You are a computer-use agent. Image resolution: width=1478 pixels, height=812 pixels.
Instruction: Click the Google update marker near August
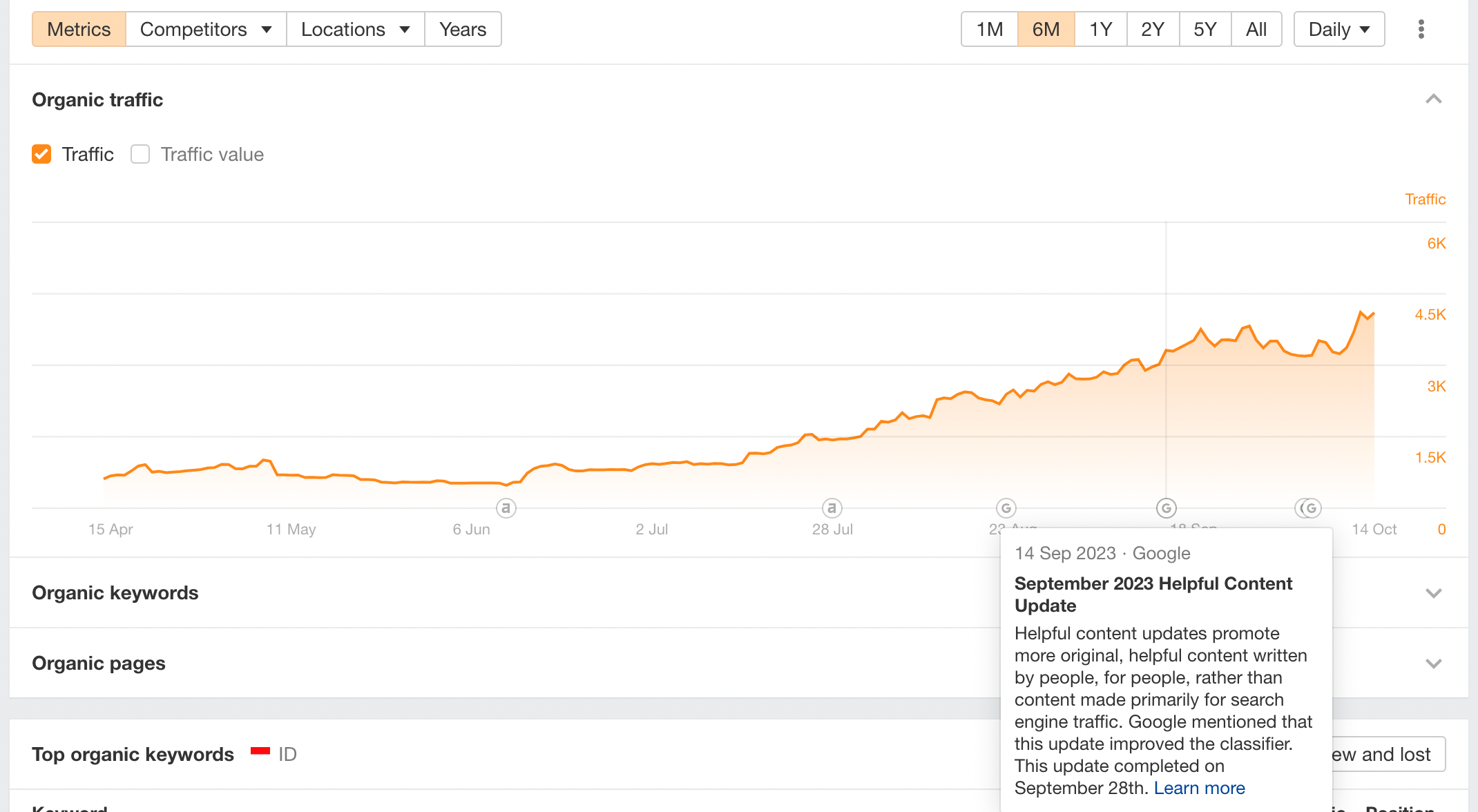1006,508
